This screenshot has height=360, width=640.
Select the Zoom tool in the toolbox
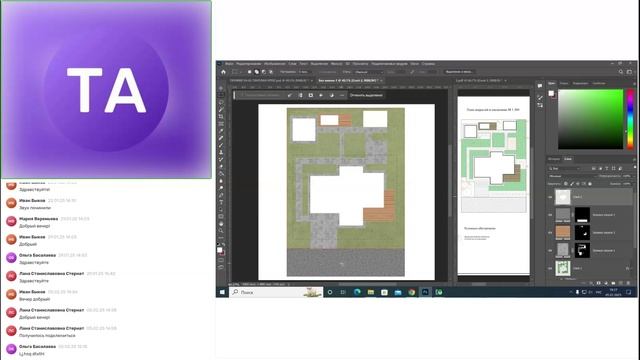pyautogui.click(x=221, y=231)
